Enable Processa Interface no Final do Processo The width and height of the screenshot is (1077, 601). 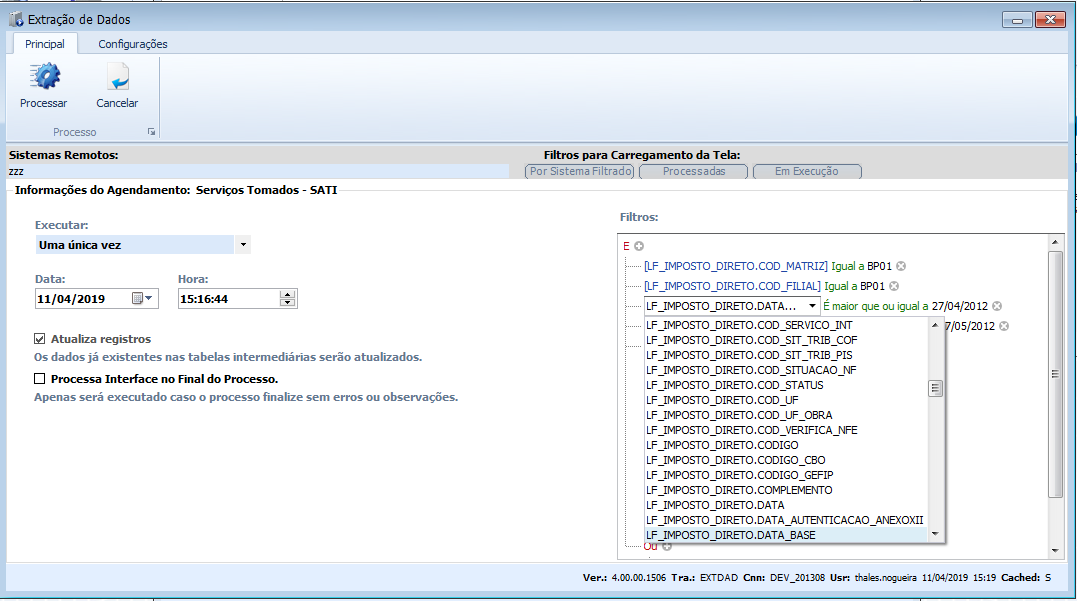click(40, 379)
